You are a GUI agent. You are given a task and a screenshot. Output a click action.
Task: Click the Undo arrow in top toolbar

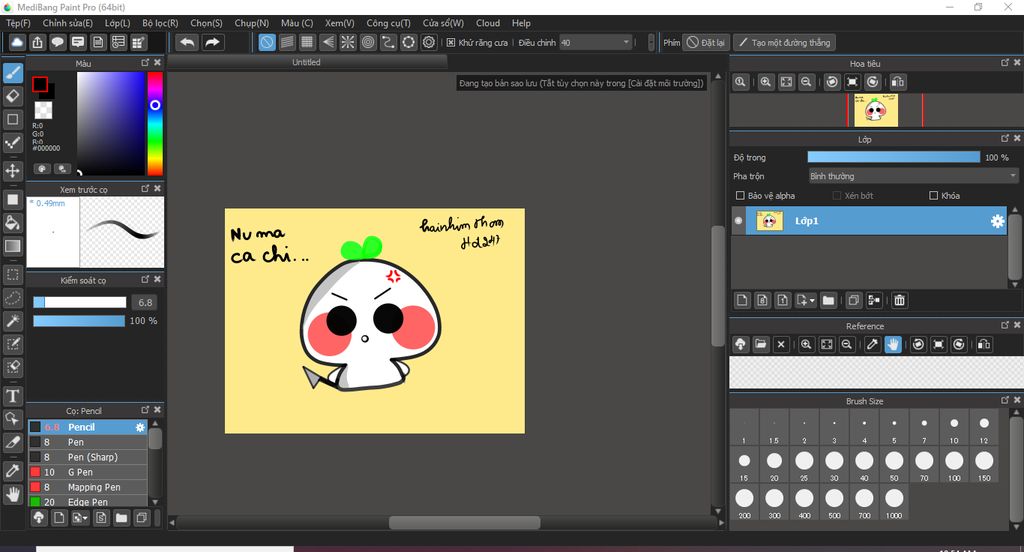[187, 42]
